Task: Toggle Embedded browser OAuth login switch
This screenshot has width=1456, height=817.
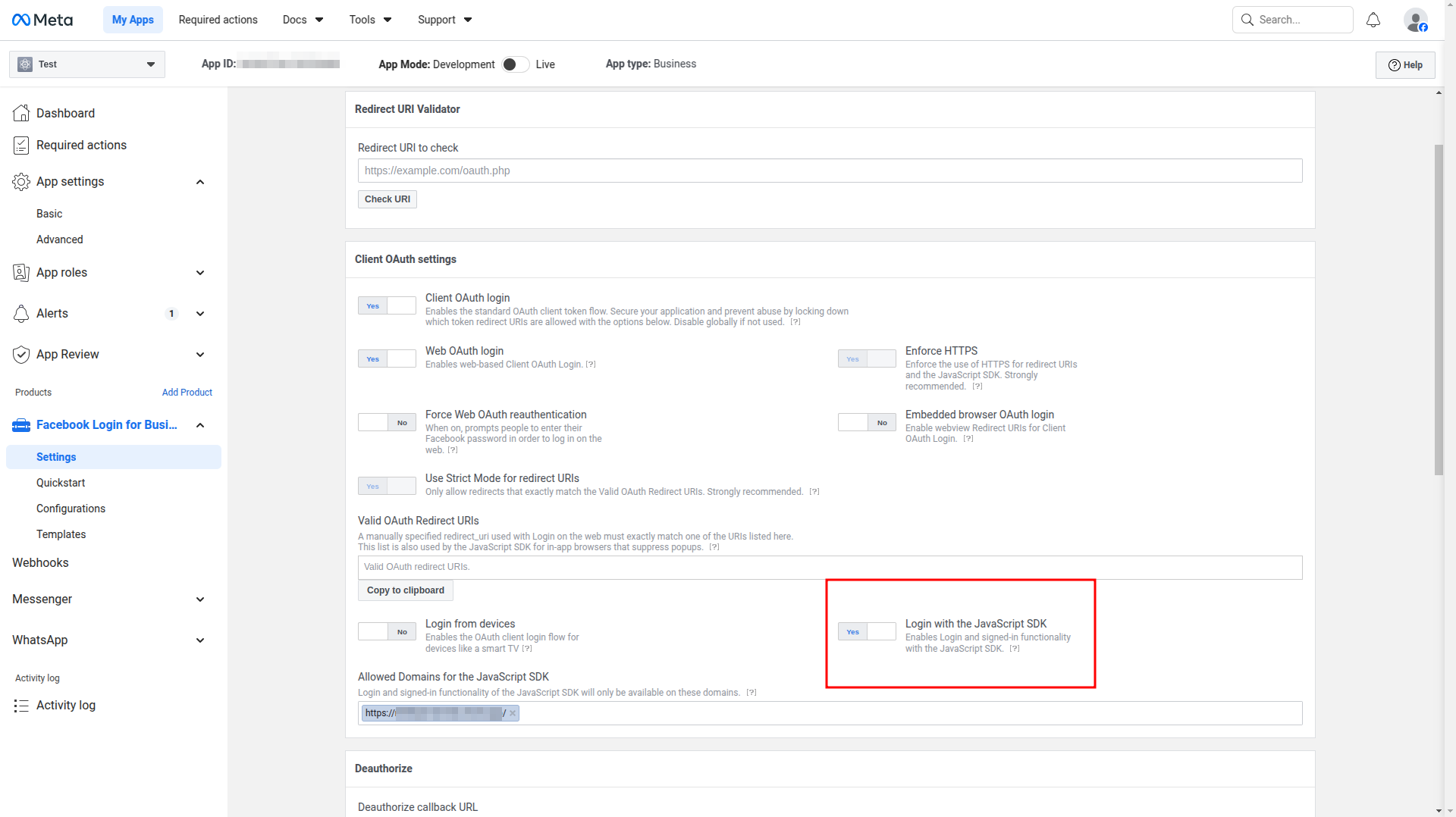Action: (867, 422)
